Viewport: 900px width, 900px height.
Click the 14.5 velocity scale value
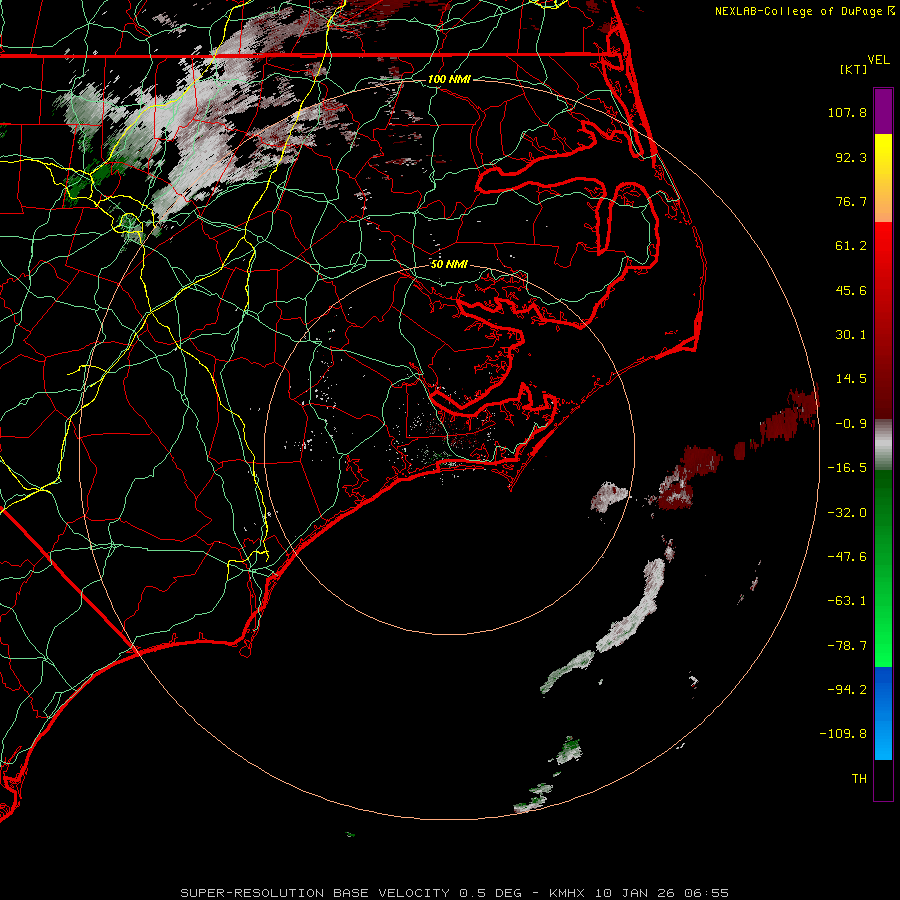point(851,379)
